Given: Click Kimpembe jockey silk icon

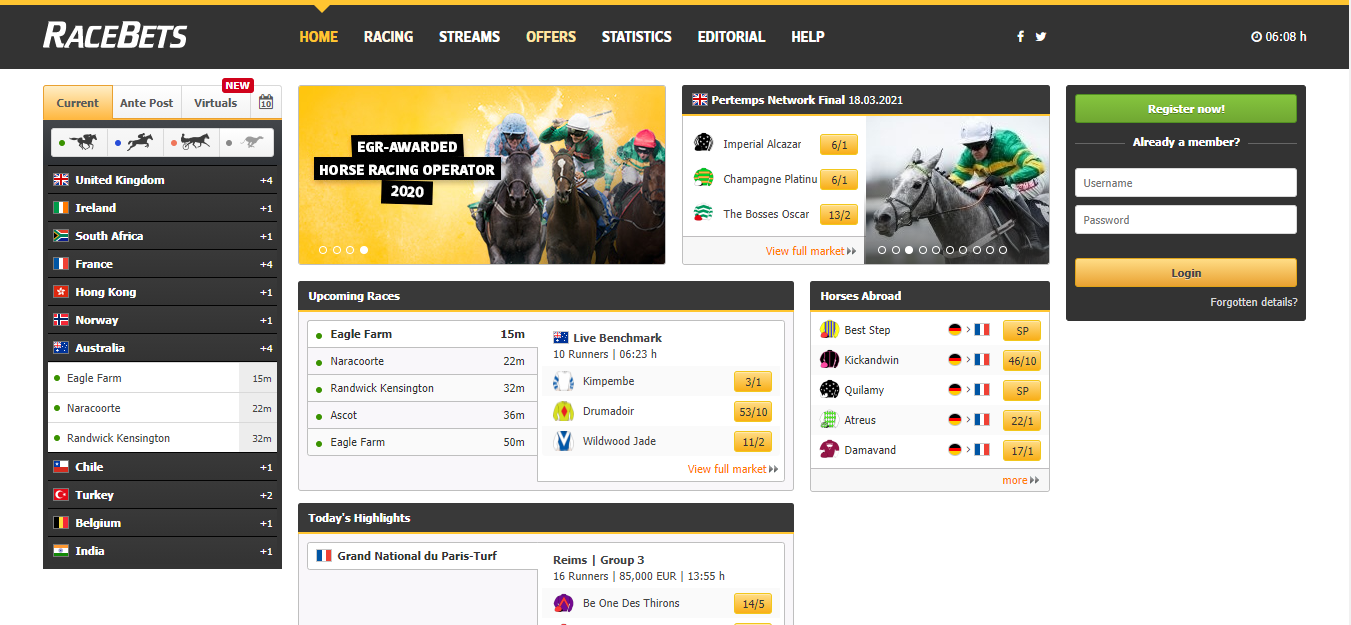Looking at the screenshot, I should click(563, 381).
